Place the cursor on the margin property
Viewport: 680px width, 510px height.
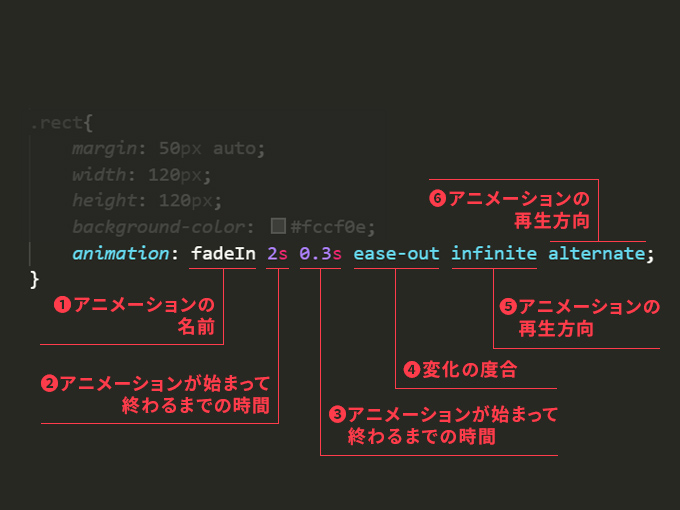104,149
